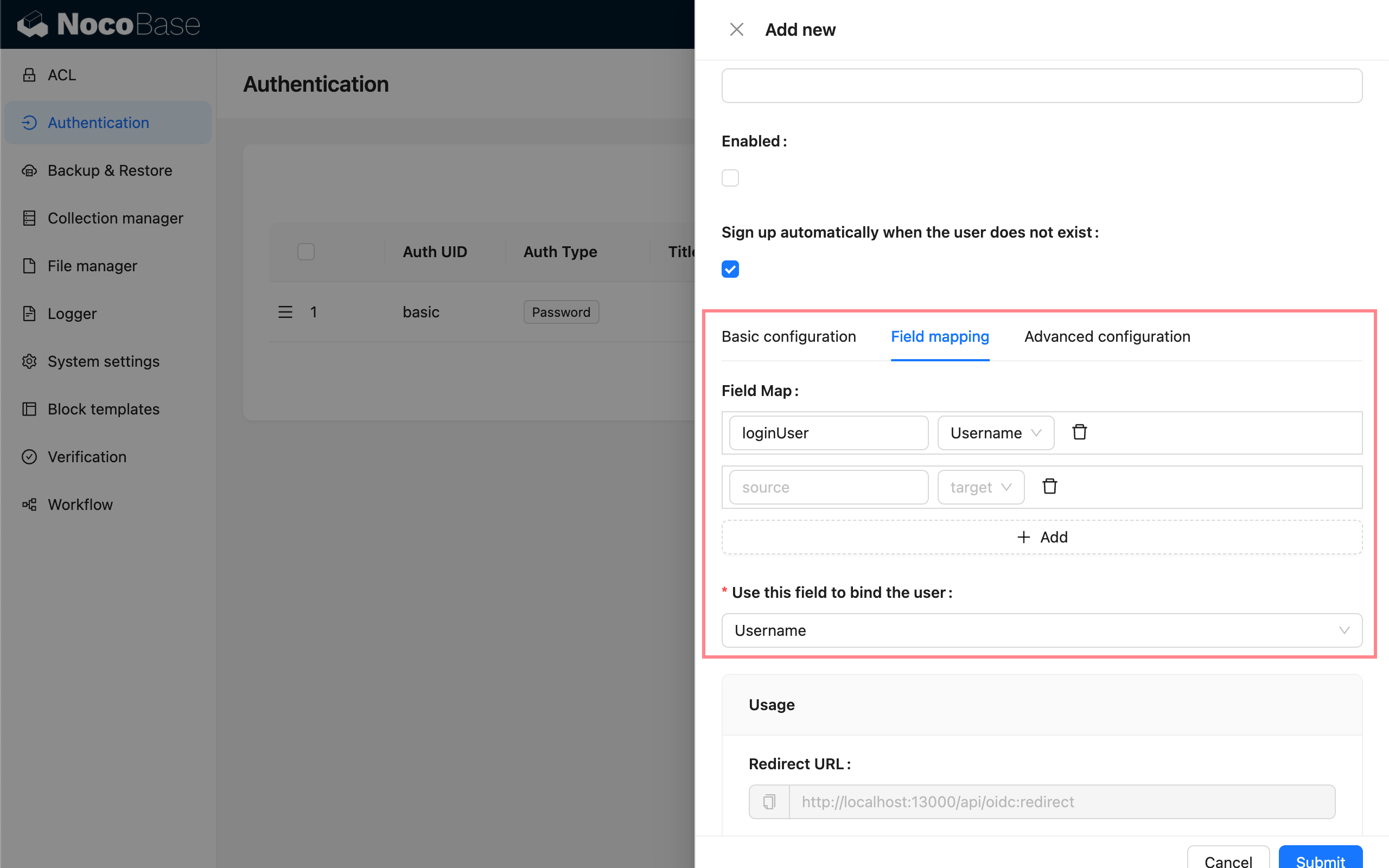Delete the loginUser field mapping row

[x=1079, y=432]
